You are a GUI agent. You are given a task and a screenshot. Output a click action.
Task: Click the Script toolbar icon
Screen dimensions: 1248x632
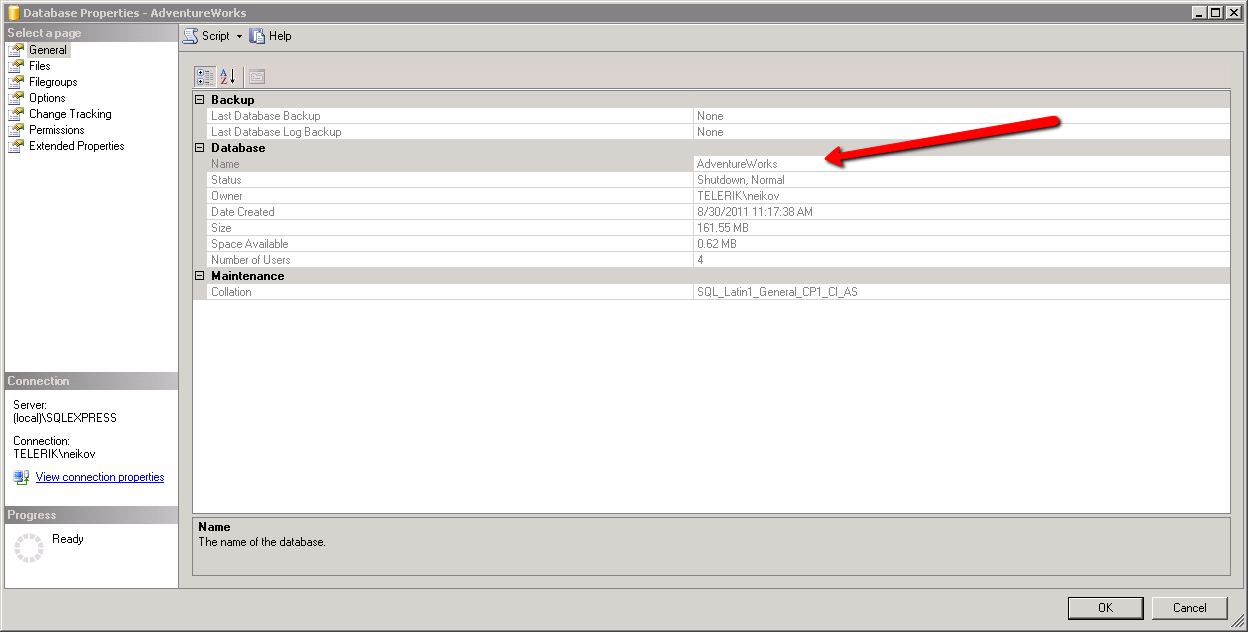[x=190, y=35]
